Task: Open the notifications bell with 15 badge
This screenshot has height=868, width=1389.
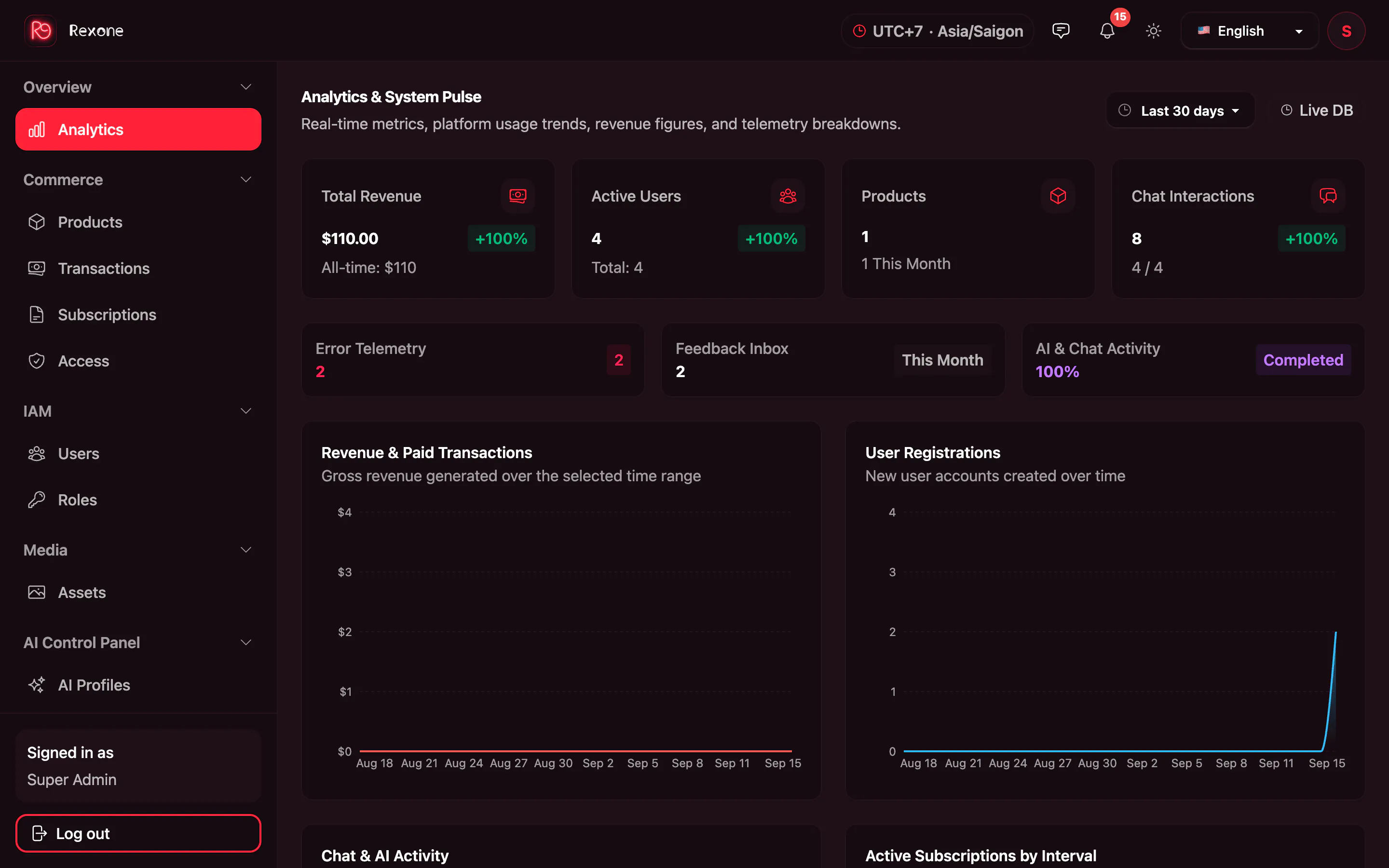Action: click(1107, 30)
